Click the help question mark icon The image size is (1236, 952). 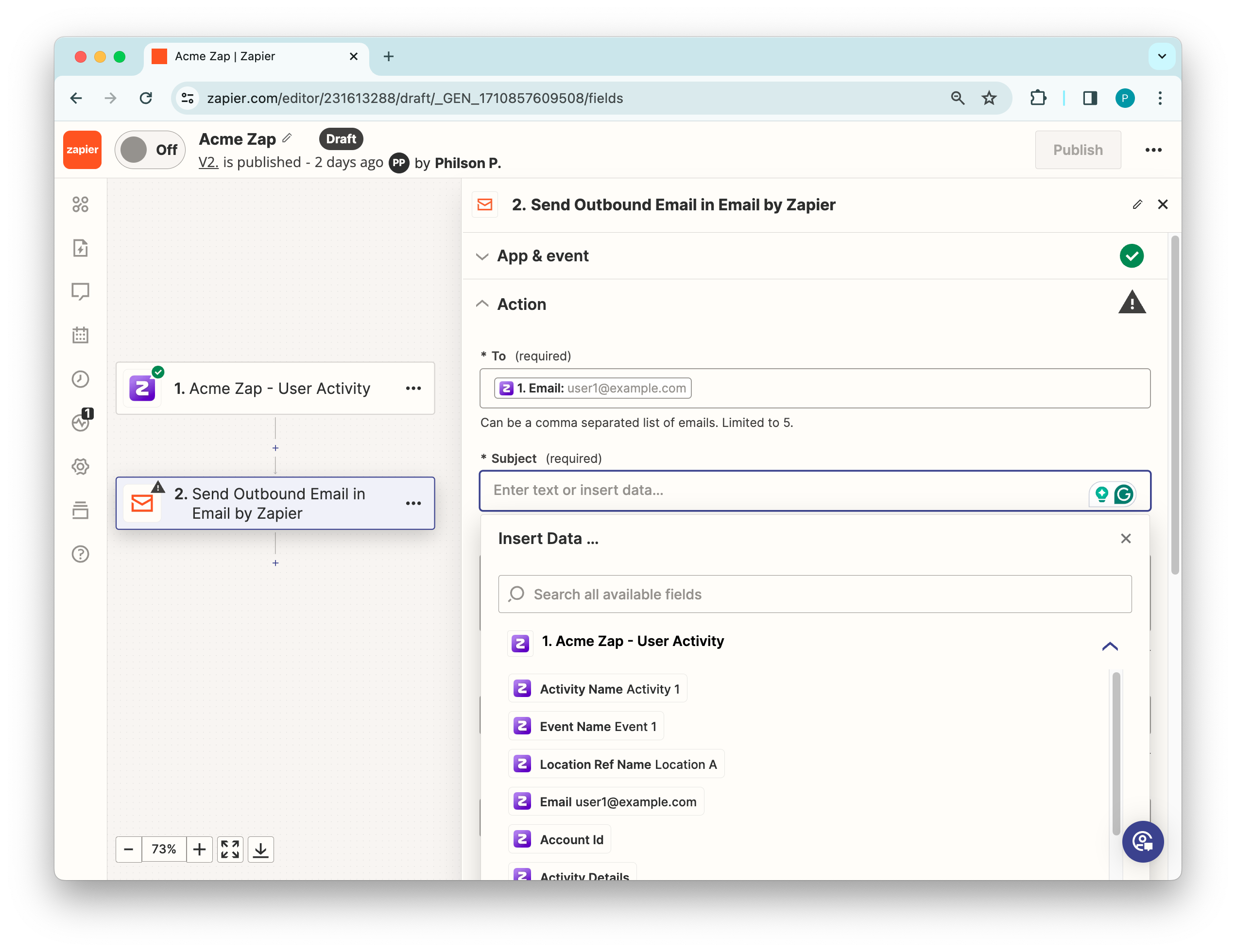point(80,554)
